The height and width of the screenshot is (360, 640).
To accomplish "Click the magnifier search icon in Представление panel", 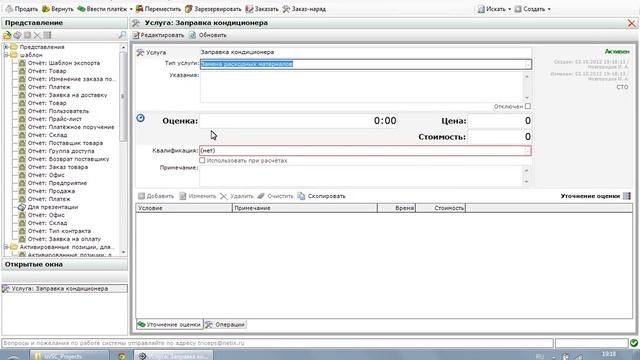I will 122,36.
